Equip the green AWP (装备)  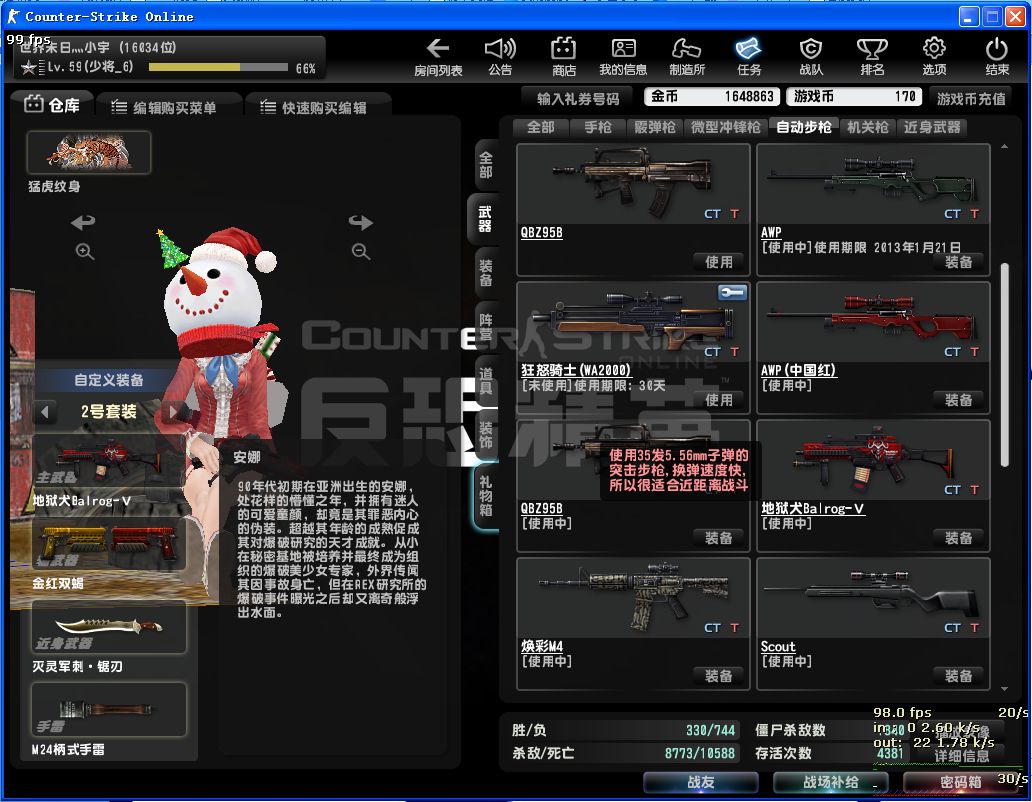pos(958,262)
